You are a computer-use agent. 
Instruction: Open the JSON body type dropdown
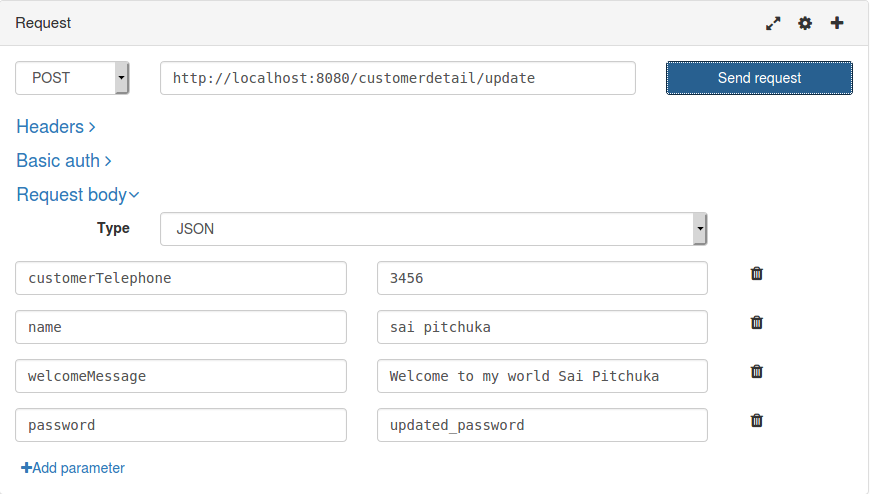(433, 229)
